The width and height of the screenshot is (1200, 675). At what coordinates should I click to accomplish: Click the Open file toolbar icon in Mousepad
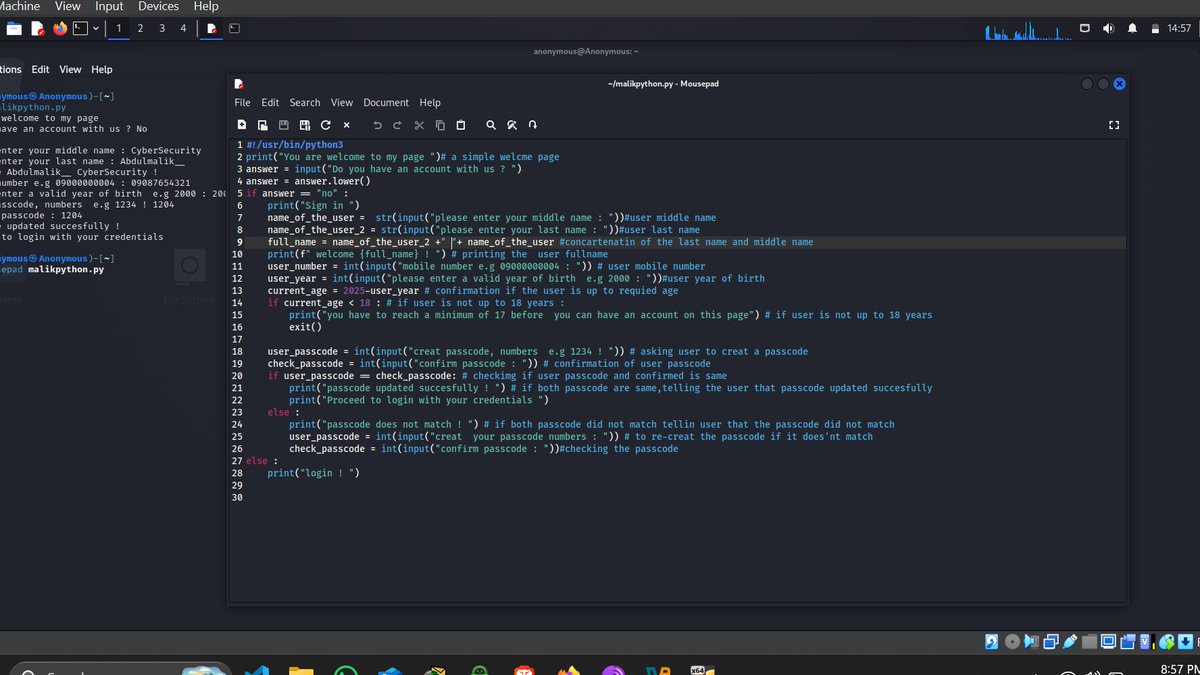[x=262, y=125]
